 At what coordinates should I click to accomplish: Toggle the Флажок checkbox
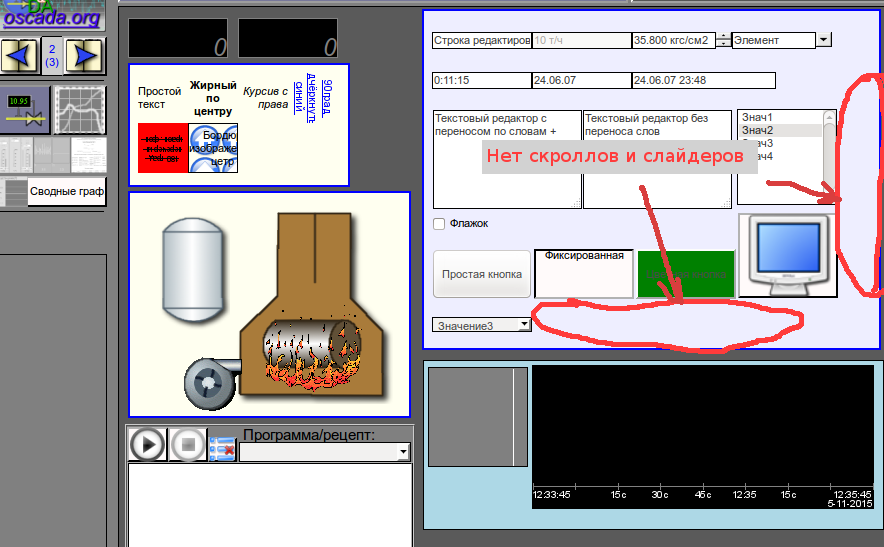point(439,224)
